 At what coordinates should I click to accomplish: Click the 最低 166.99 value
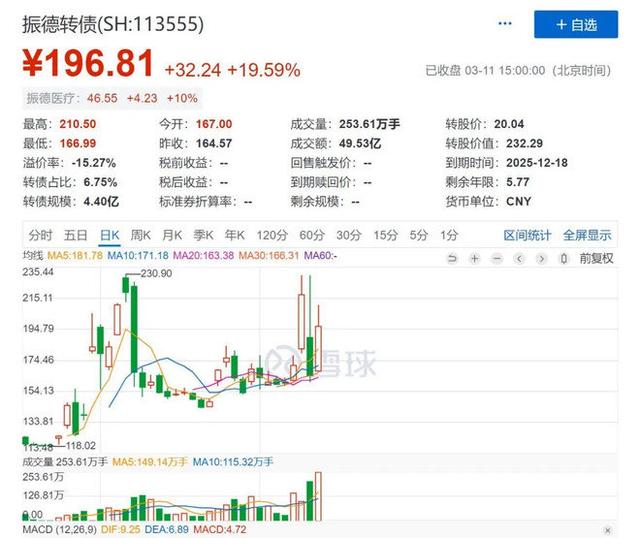click(78, 144)
